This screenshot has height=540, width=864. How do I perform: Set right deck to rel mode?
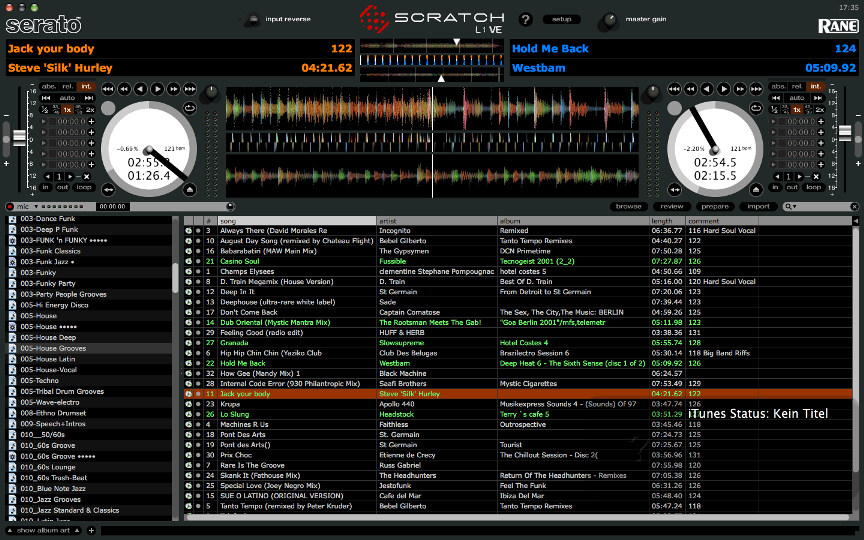[797, 87]
